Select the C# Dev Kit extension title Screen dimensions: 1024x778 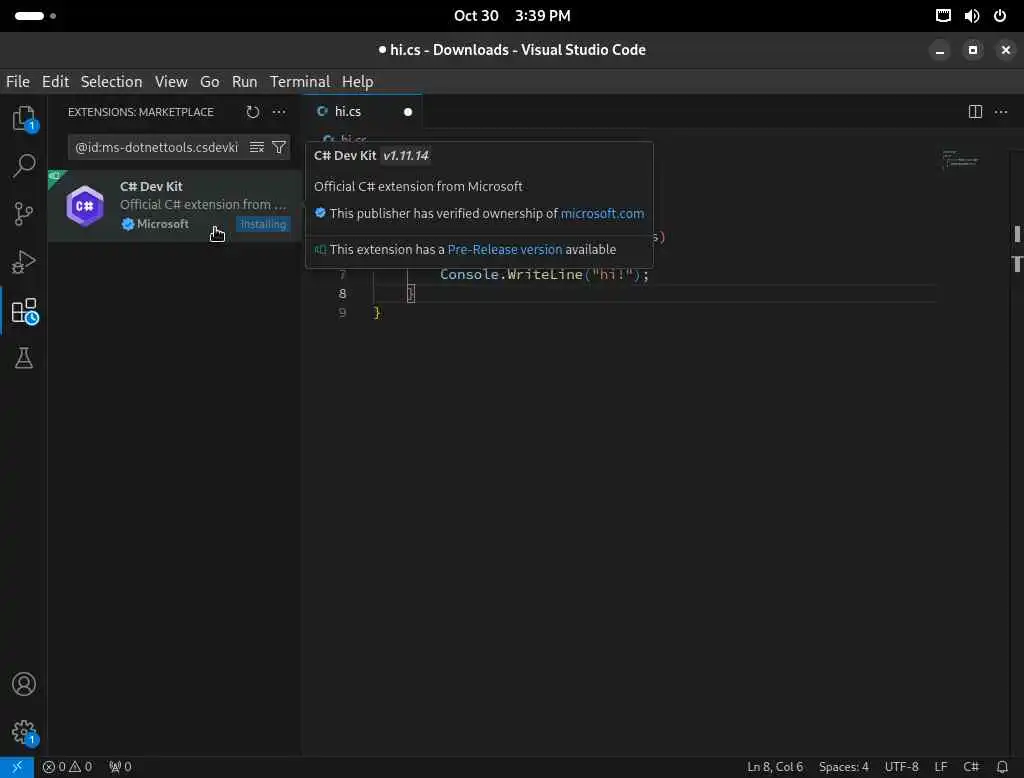point(151,186)
